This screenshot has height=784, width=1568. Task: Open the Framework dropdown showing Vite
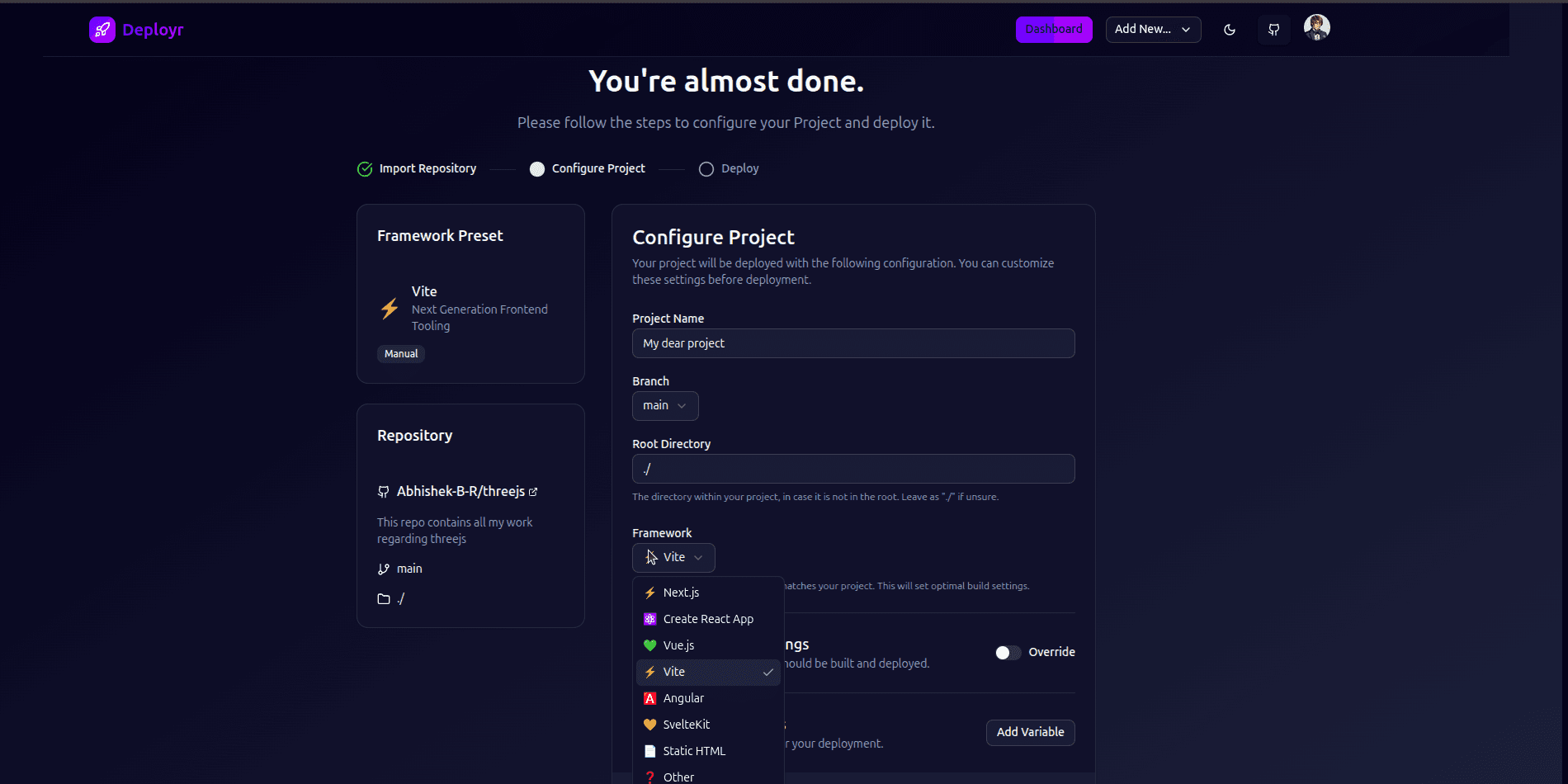(673, 557)
